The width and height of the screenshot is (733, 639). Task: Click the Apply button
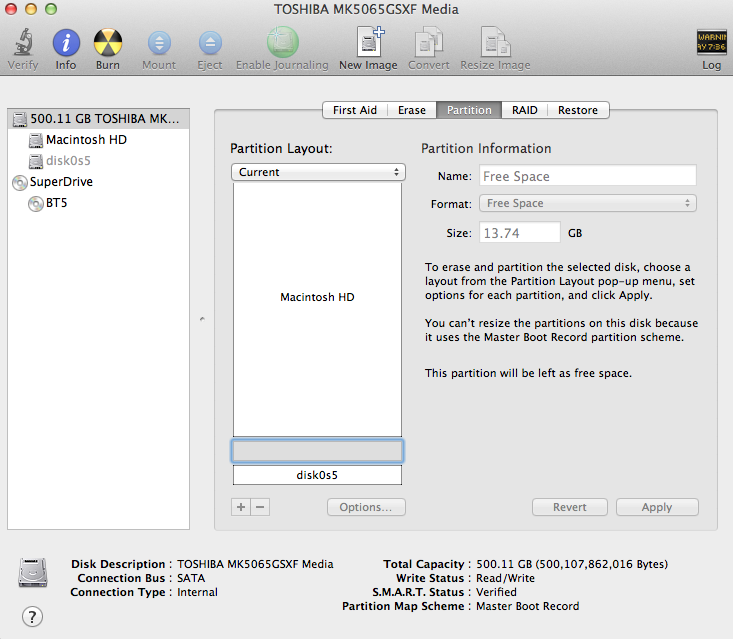tap(657, 507)
